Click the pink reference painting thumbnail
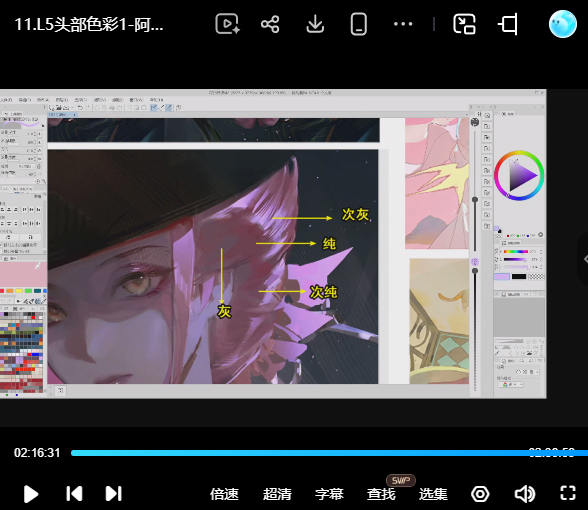588x510 pixels. click(437, 183)
